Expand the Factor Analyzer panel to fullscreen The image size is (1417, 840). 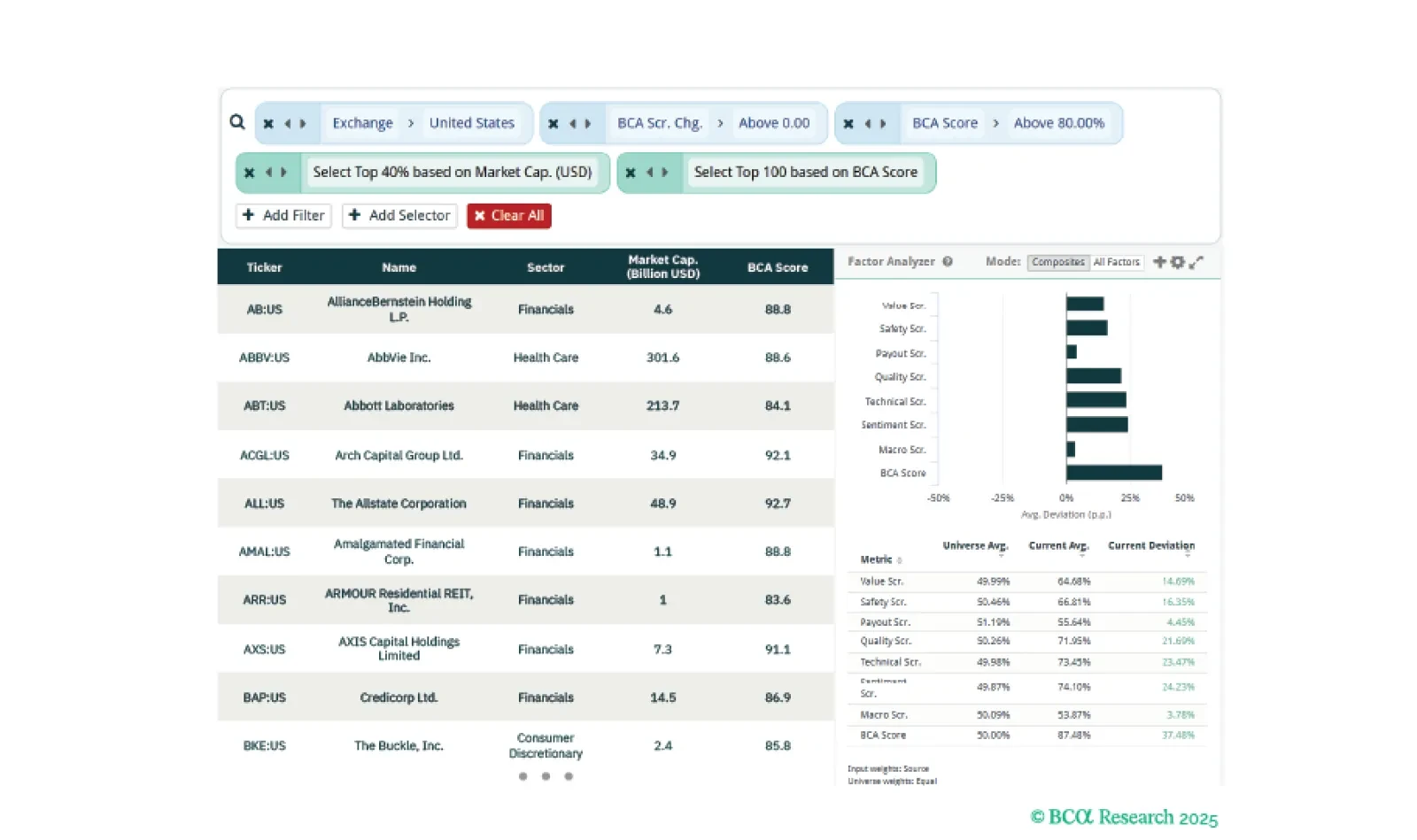point(1196,262)
